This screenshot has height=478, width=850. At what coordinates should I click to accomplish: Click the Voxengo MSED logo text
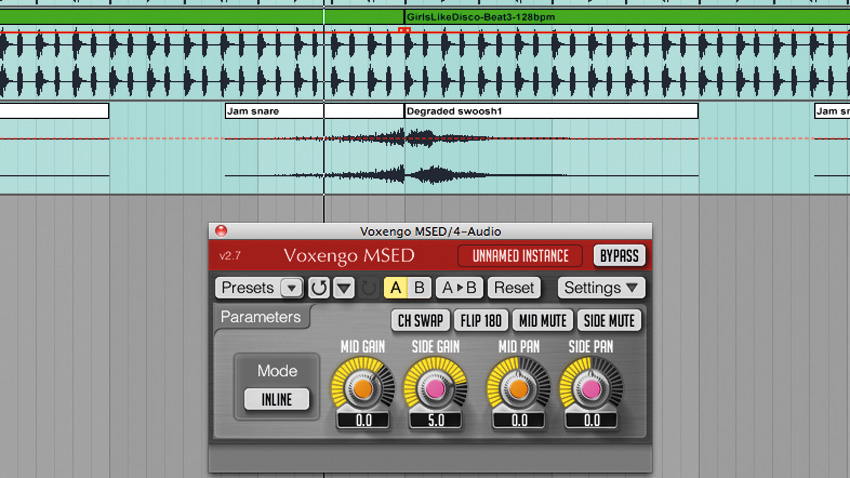click(349, 256)
